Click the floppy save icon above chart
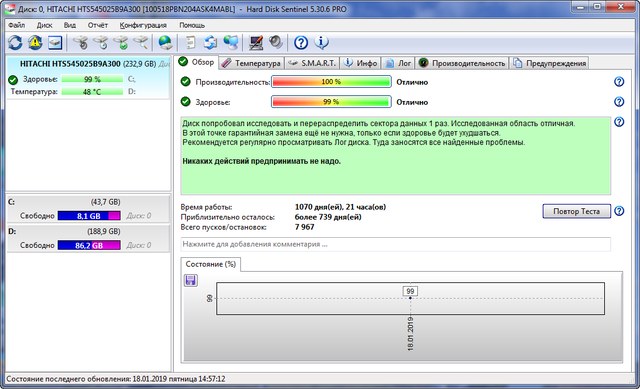Viewport: 640px width, 389px height. coord(191,280)
